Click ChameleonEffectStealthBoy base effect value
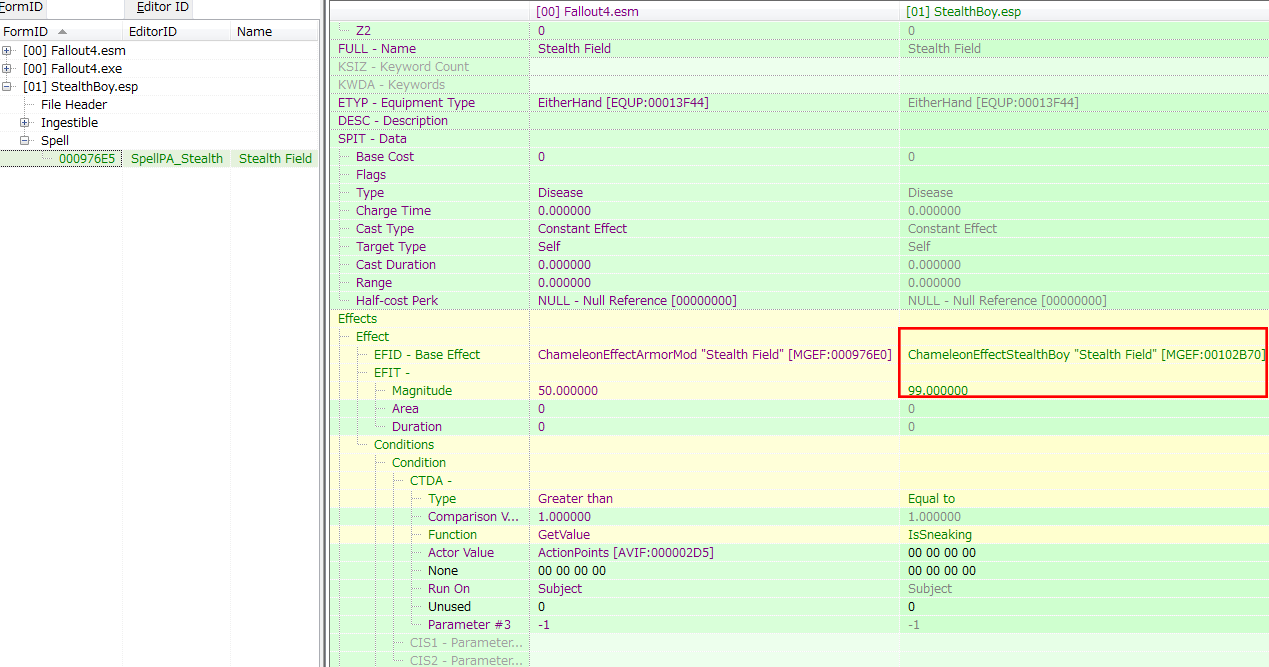This screenshot has width=1269, height=667. point(1087,354)
